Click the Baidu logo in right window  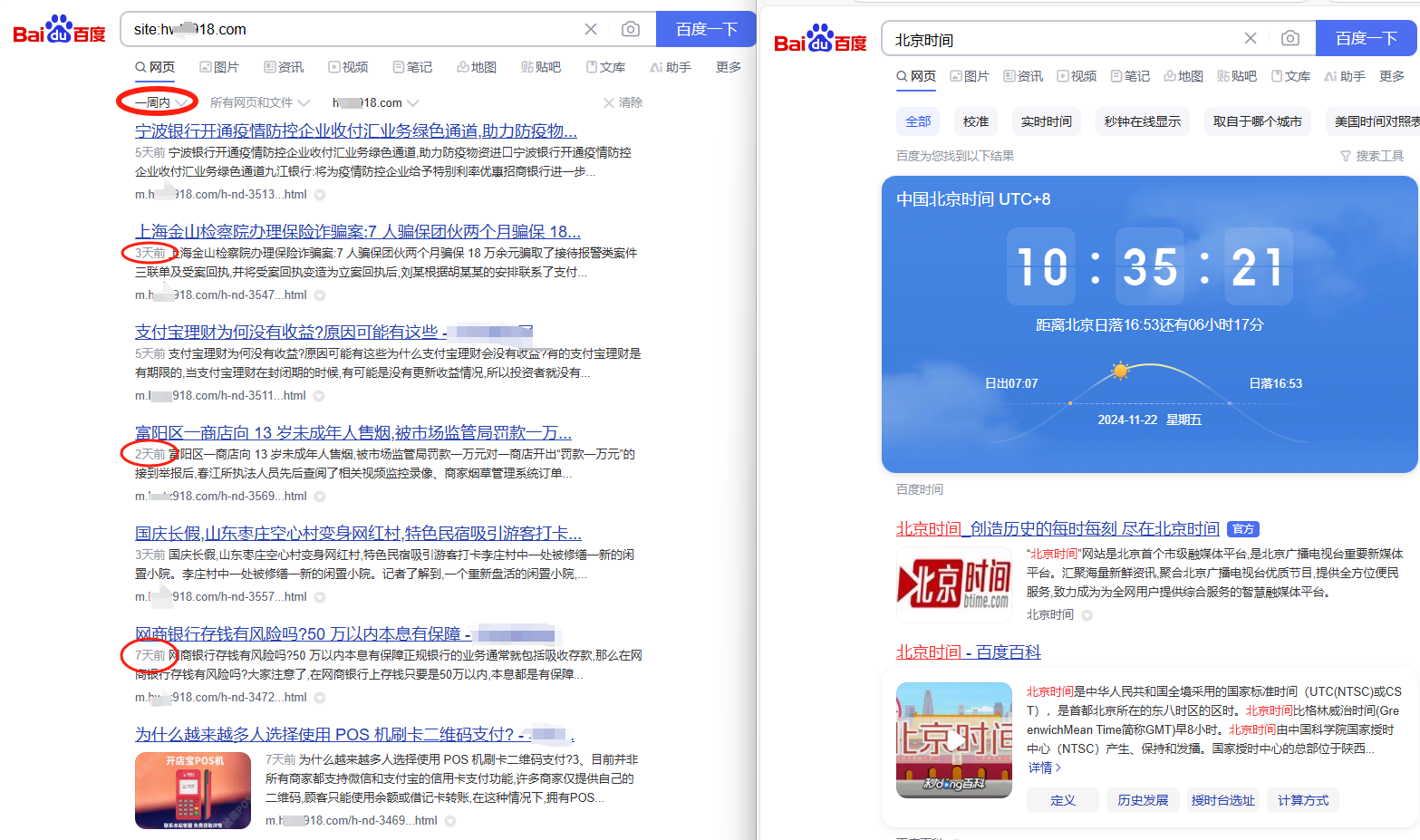[820, 39]
